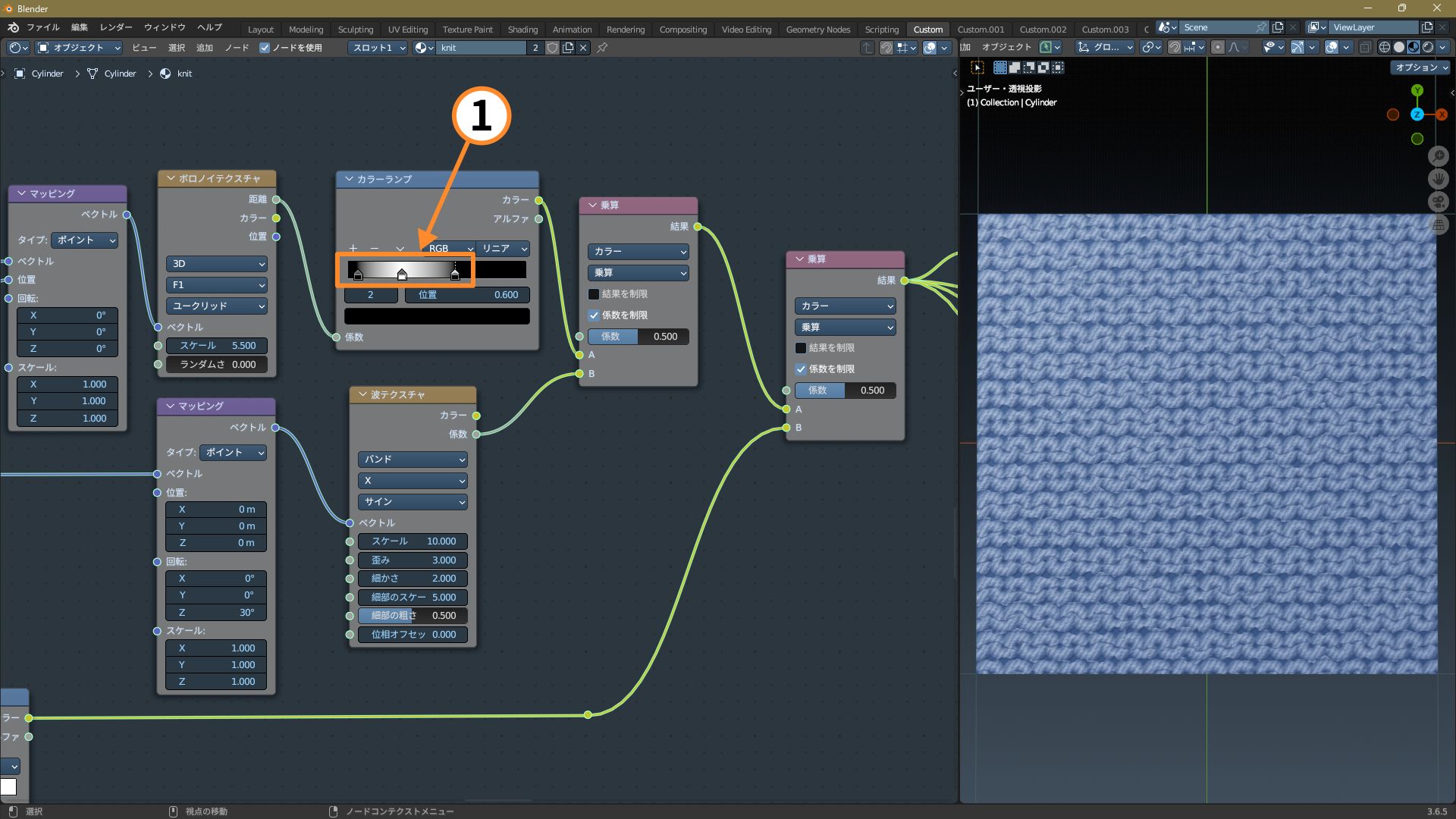Open the バンド wave type dropdown
This screenshot has width=1456, height=819.
pyautogui.click(x=413, y=460)
